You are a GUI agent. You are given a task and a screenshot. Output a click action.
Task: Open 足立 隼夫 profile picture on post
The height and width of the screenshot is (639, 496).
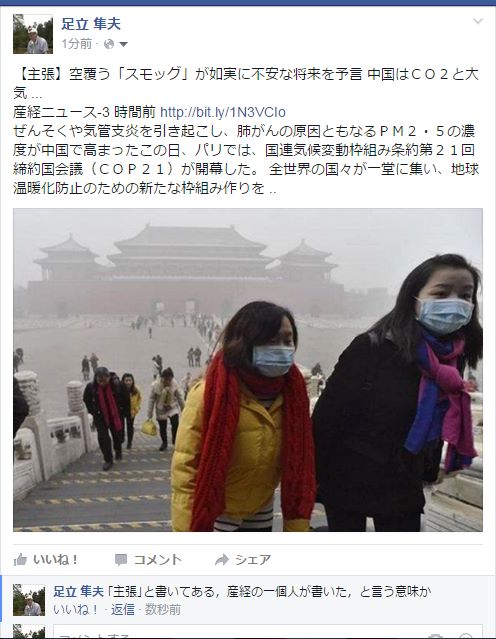[33, 34]
